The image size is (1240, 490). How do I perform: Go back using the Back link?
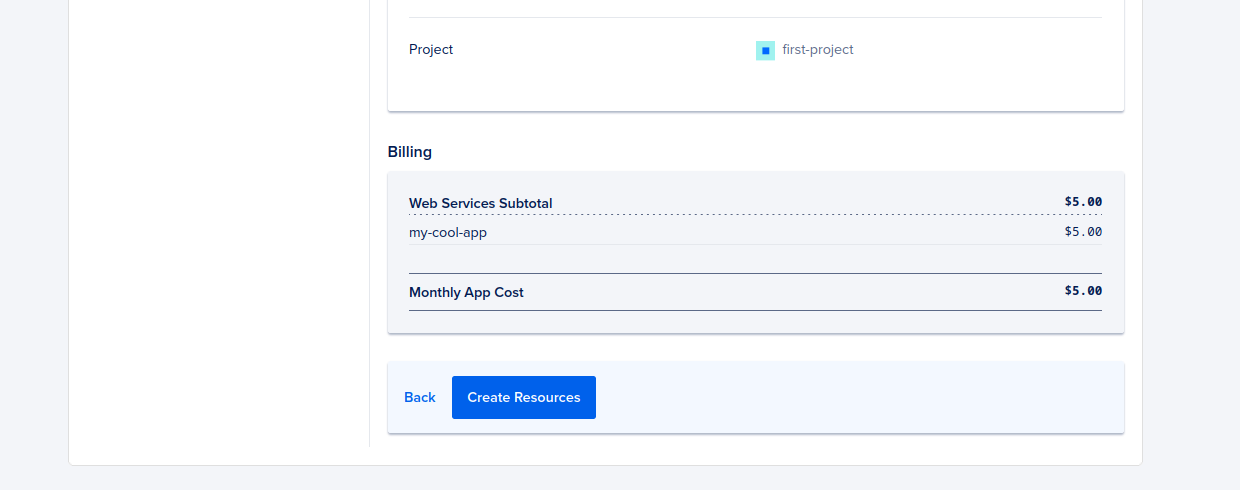(x=420, y=397)
